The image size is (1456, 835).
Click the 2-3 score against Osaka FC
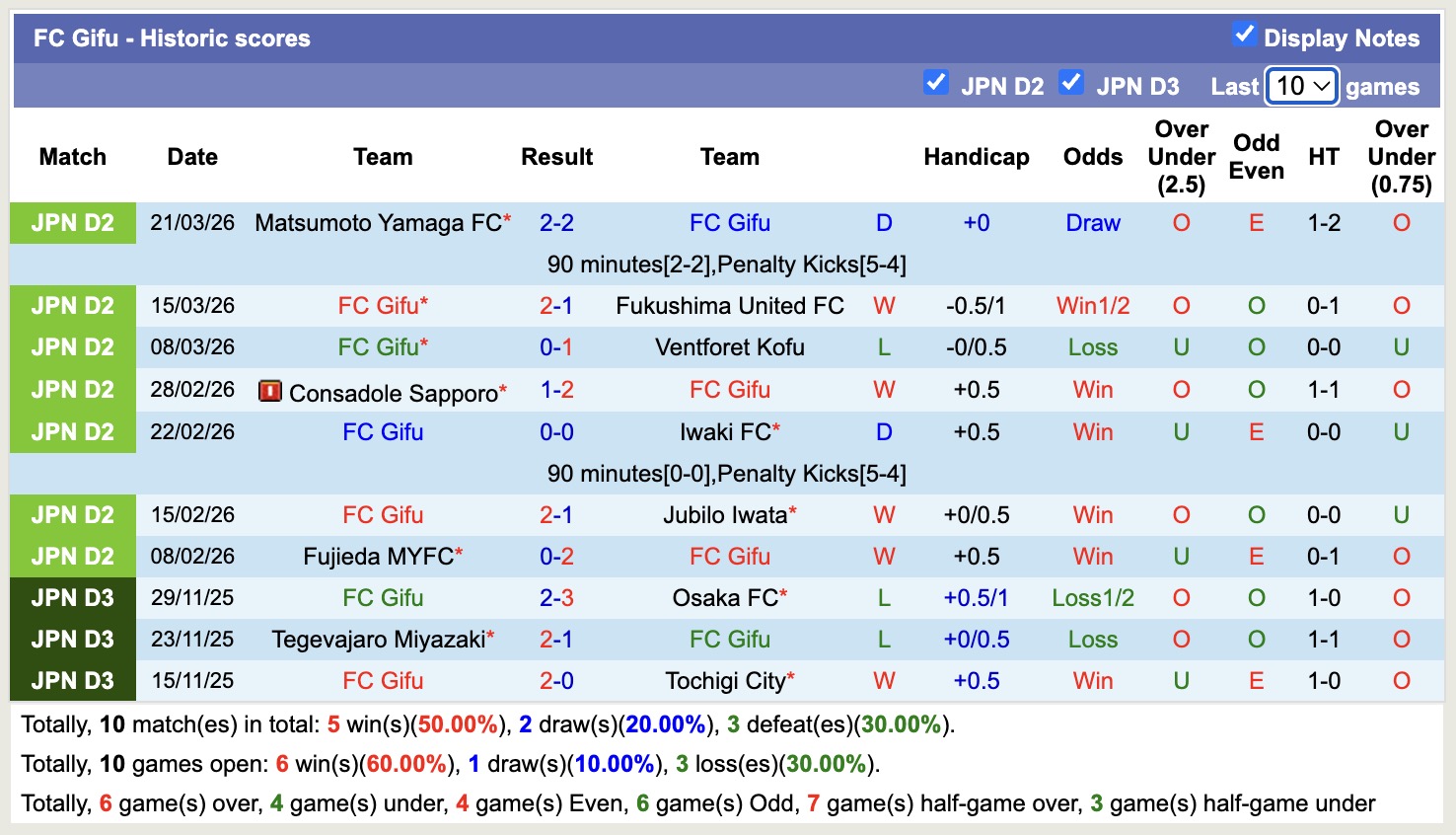point(556,598)
